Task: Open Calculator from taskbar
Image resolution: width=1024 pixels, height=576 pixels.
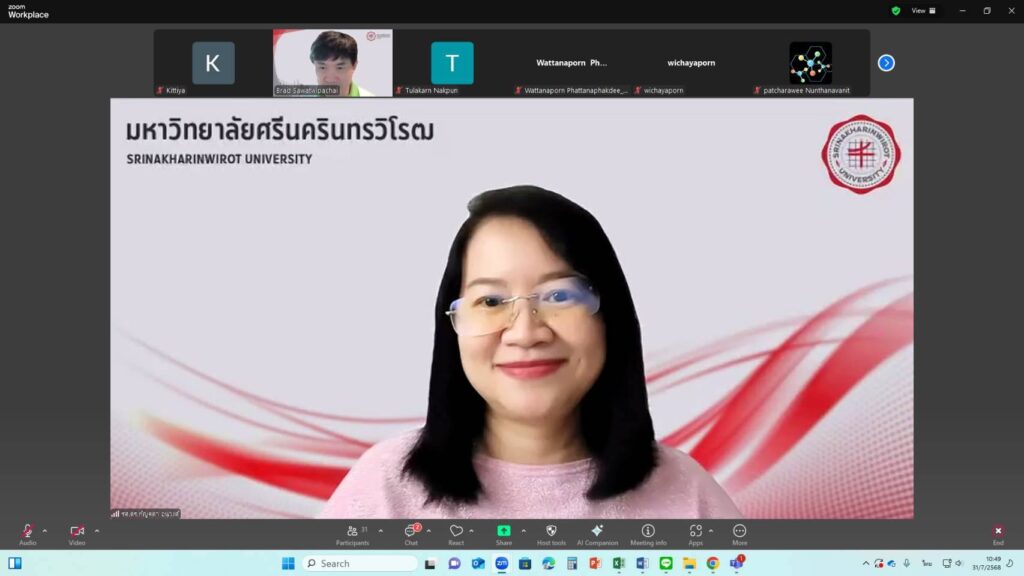Action: pyautogui.click(x=572, y=564)
